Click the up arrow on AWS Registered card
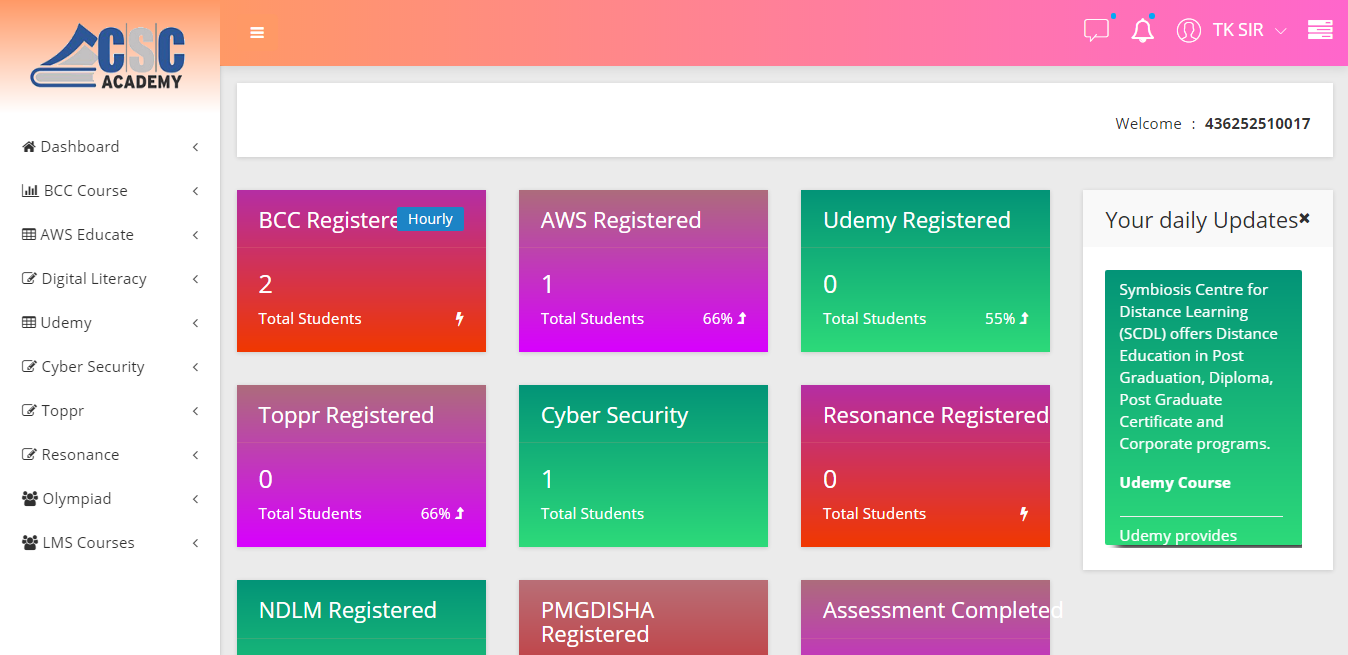The height and width of the screenshot is (655, 1348). coord(742,319)
